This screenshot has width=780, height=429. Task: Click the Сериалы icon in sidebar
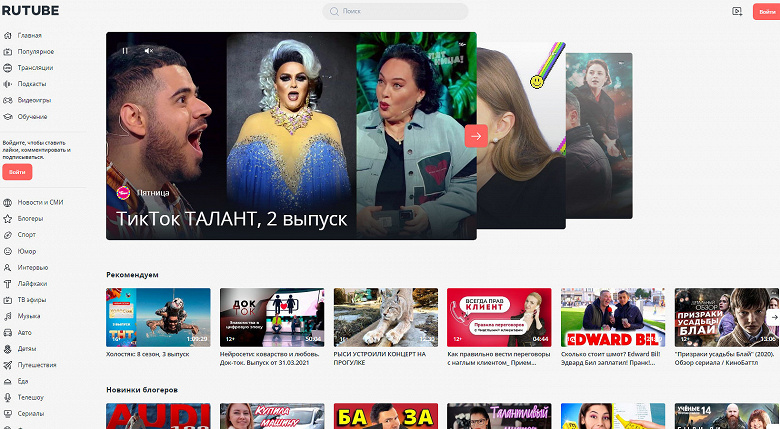(x=7, y=414)
